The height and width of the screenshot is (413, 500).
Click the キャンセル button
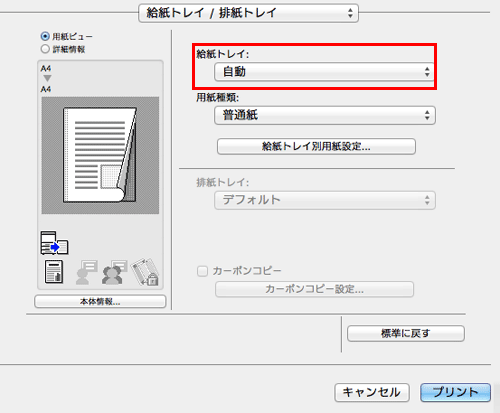[372, 392]
